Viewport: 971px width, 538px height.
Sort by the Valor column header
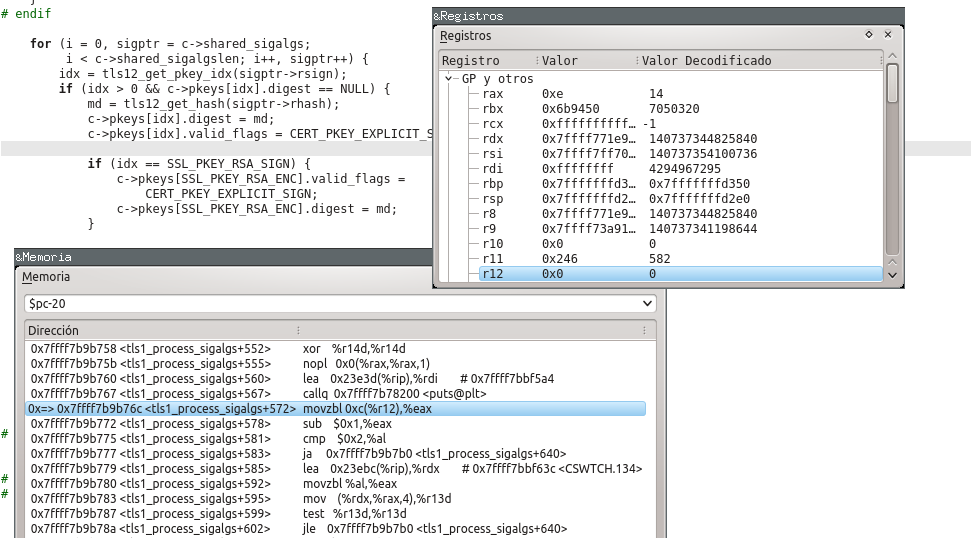tap(588, 61)
